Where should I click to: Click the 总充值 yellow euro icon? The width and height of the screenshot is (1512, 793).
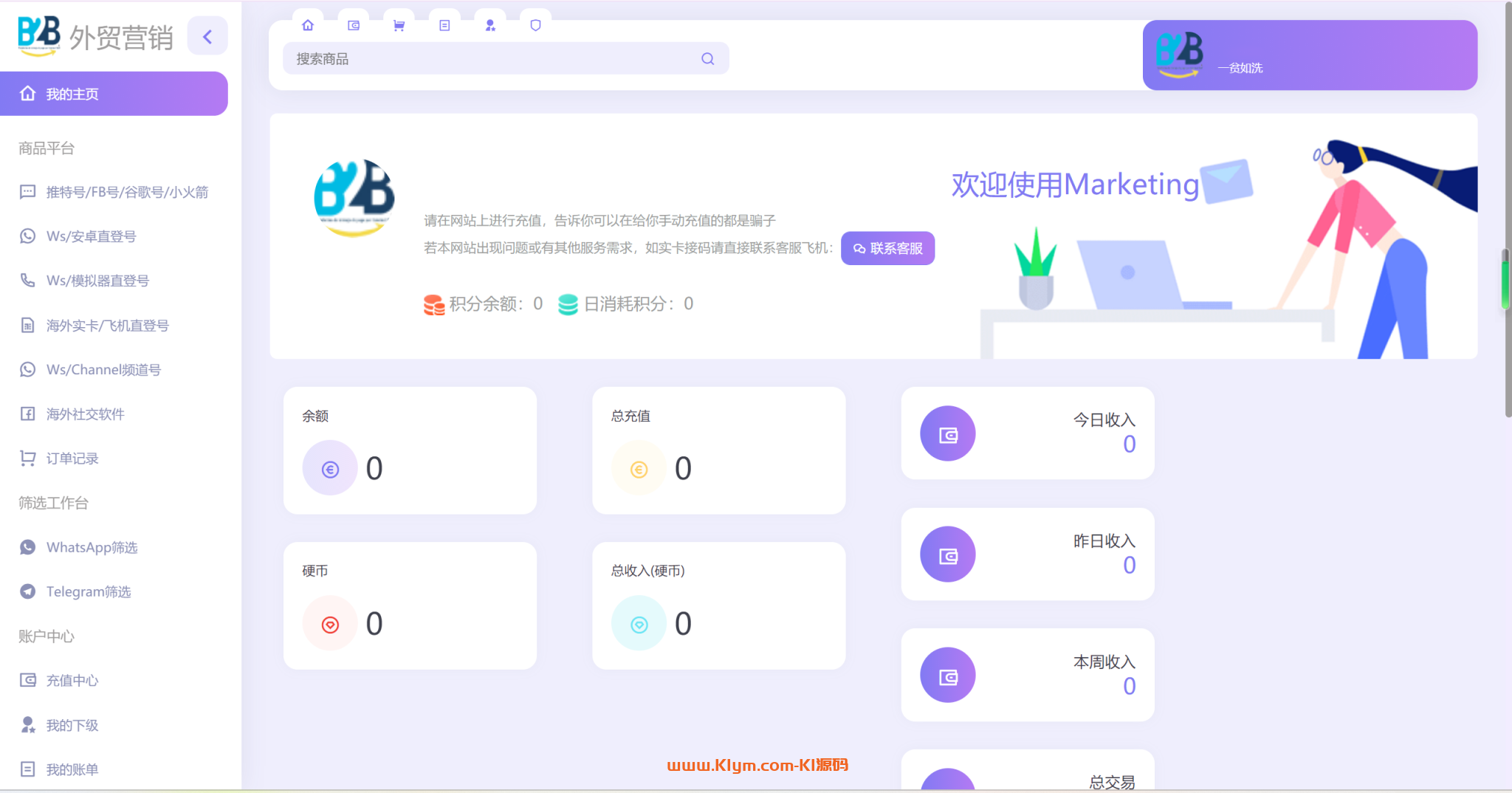point(639,468)
